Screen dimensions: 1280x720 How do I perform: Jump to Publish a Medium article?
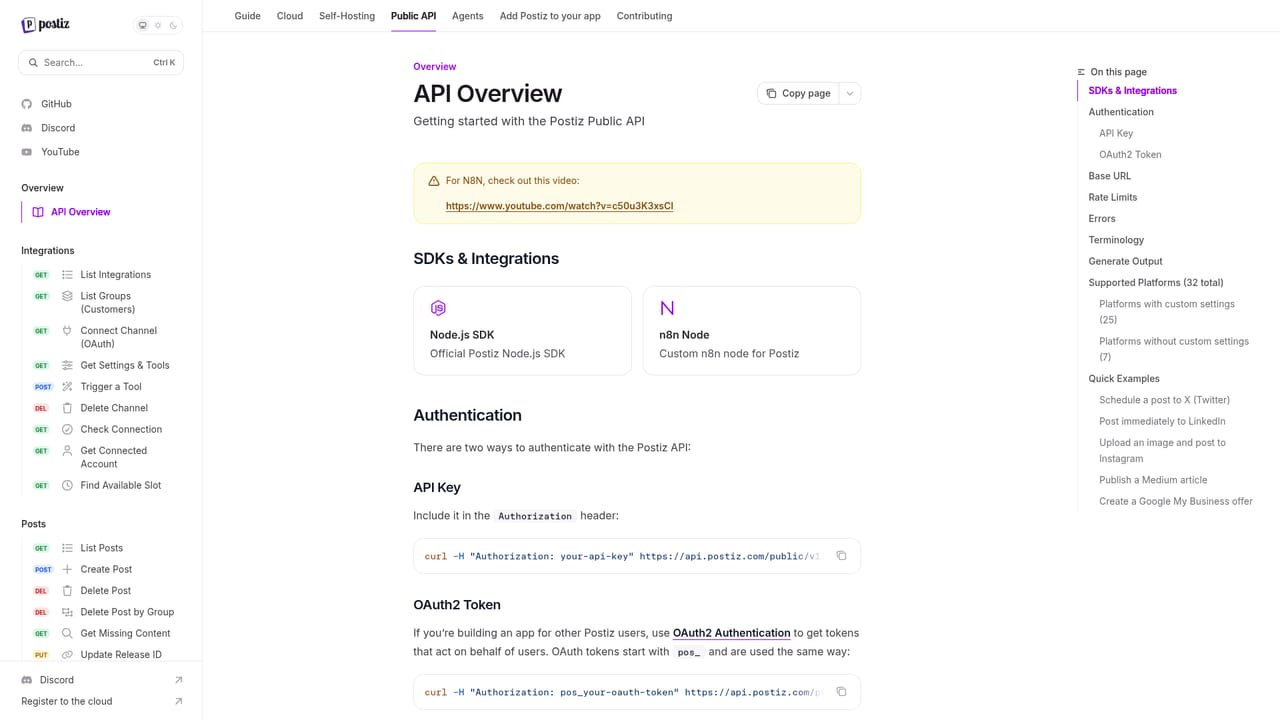[1153, 480]
